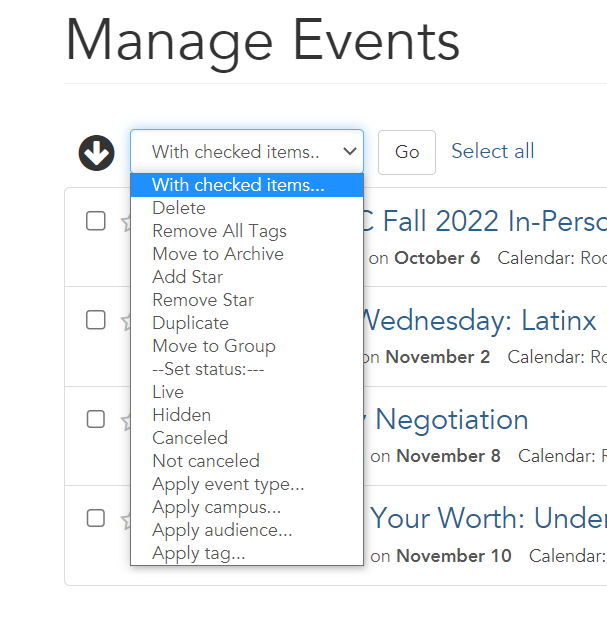Check the November 2 event checkbox
The width and height of the screenshot is (607, 630).
pyautogui.click(x=95, y=320)
